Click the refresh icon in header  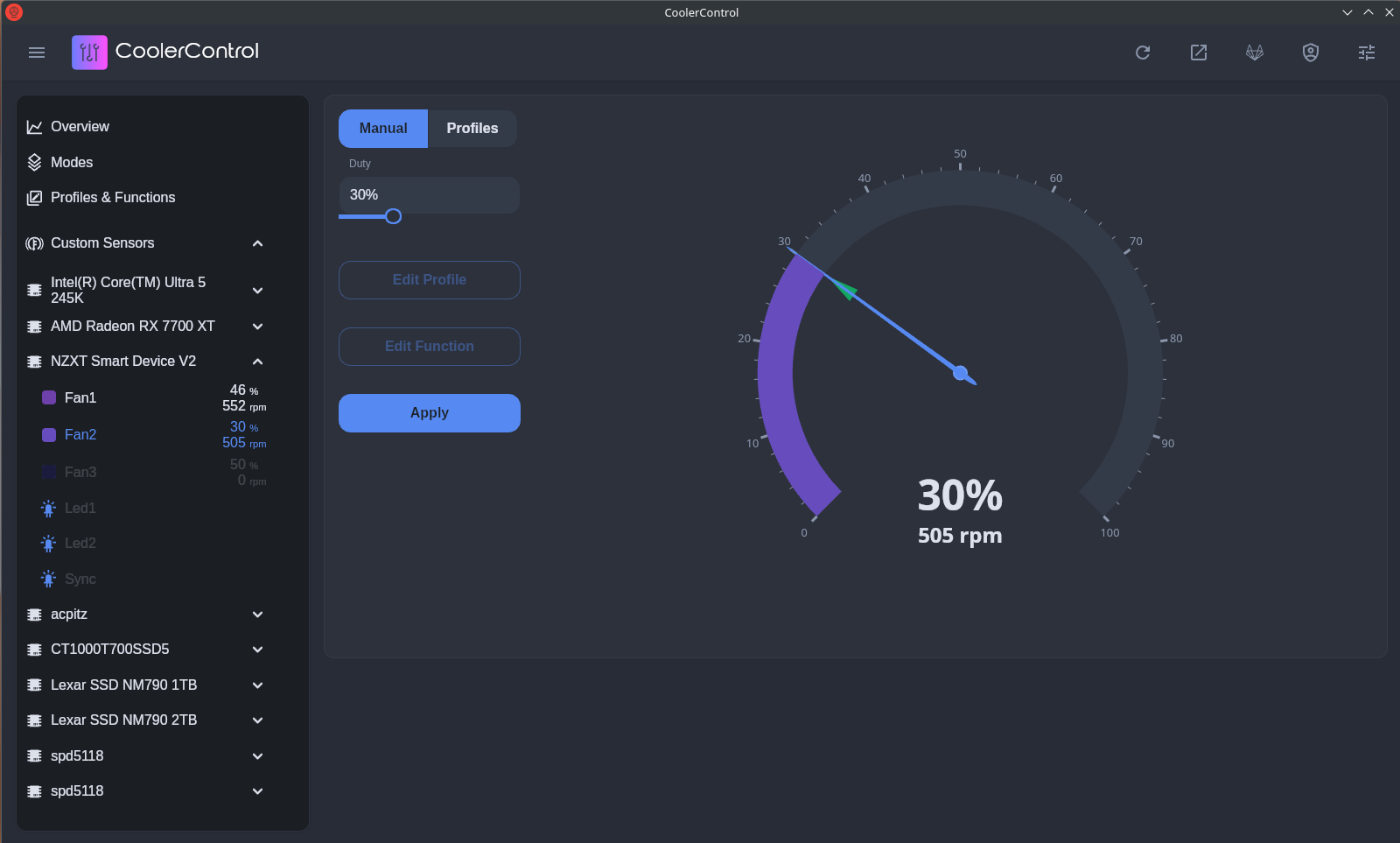tap(1143, 53)
